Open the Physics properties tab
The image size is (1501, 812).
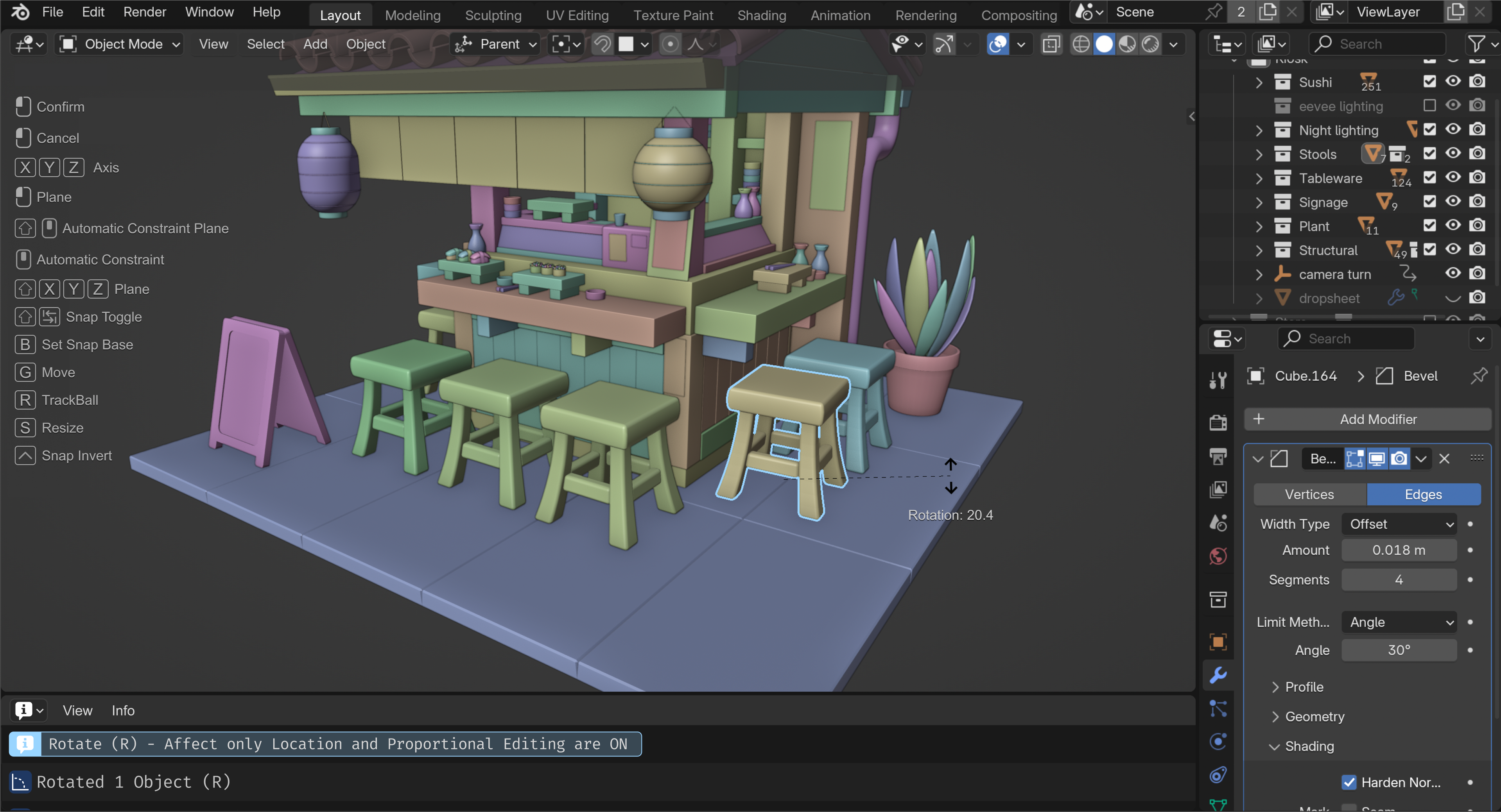(1218, 742)
